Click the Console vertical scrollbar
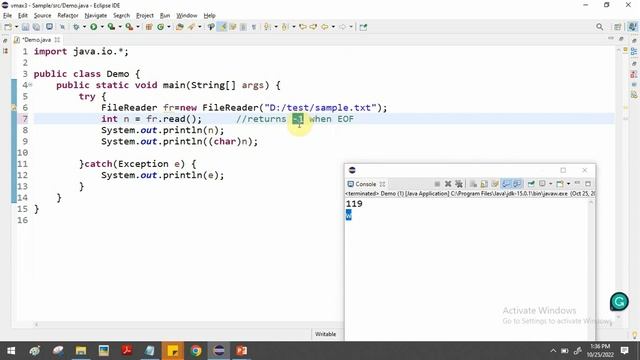The height and width of the screenshot is (360, 640). (591, 269)
